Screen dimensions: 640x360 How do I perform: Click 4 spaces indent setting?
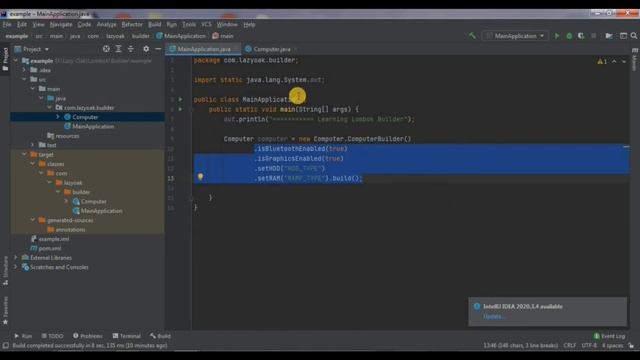pos(612,346)
